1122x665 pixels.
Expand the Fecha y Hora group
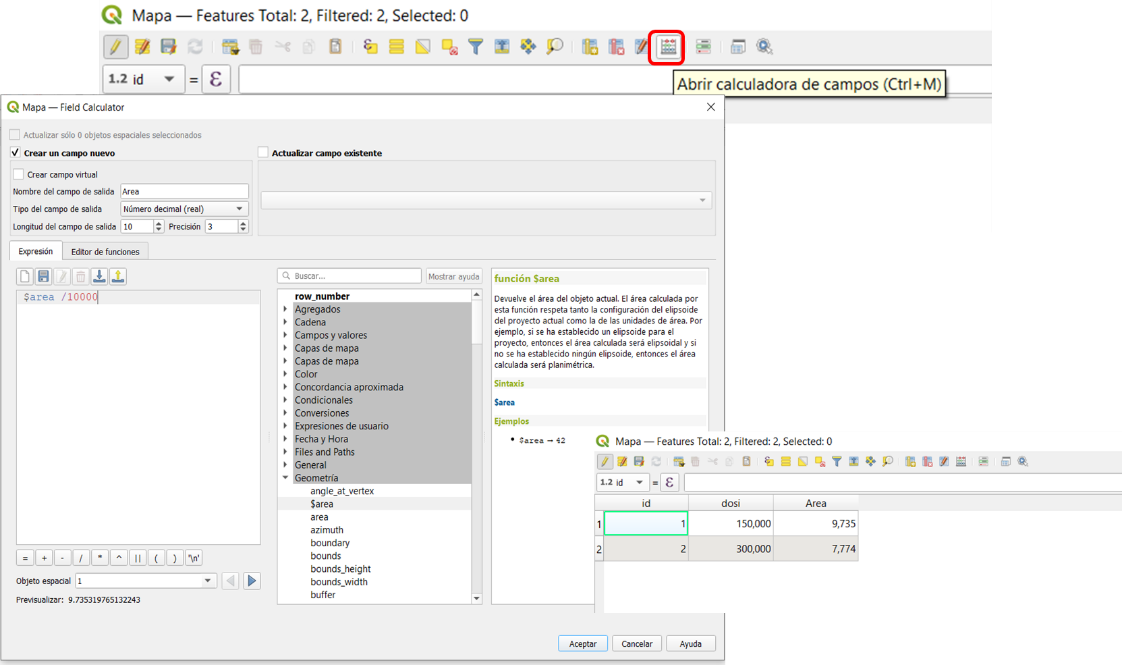[x=285, y=439]
